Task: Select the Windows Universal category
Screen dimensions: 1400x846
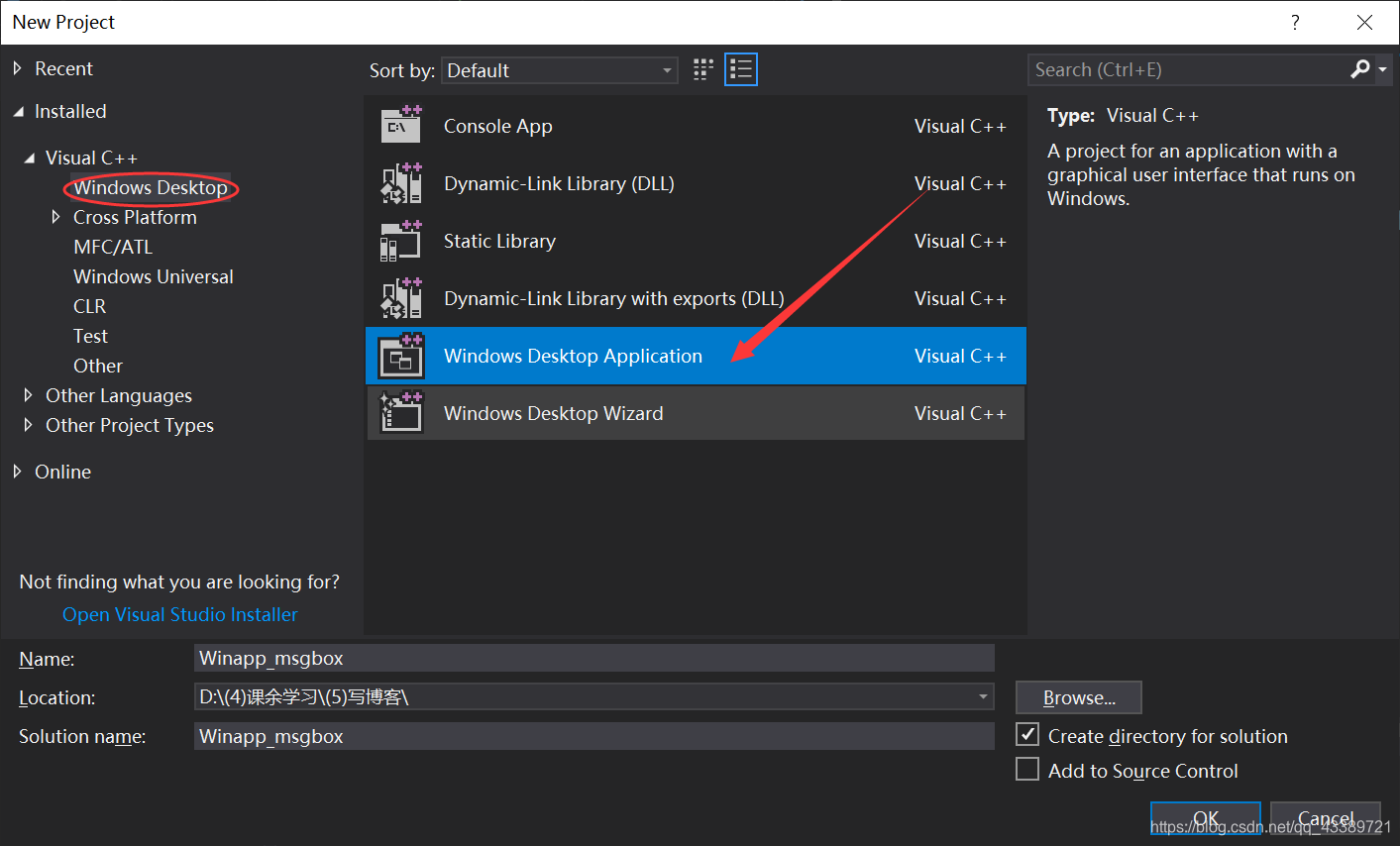Action: click(x=154, y=276)
